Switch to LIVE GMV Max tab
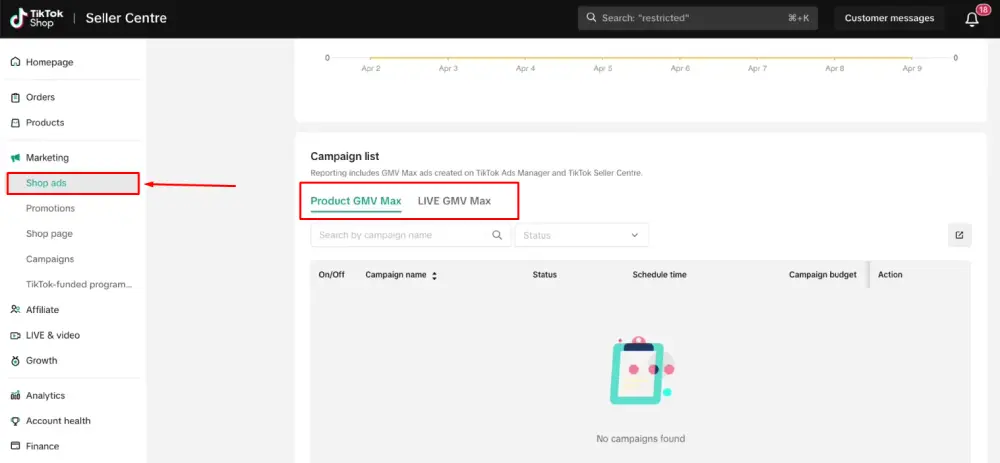This screenshot has width=1000, height=463. pyautogui.click(x=454, y=201)
